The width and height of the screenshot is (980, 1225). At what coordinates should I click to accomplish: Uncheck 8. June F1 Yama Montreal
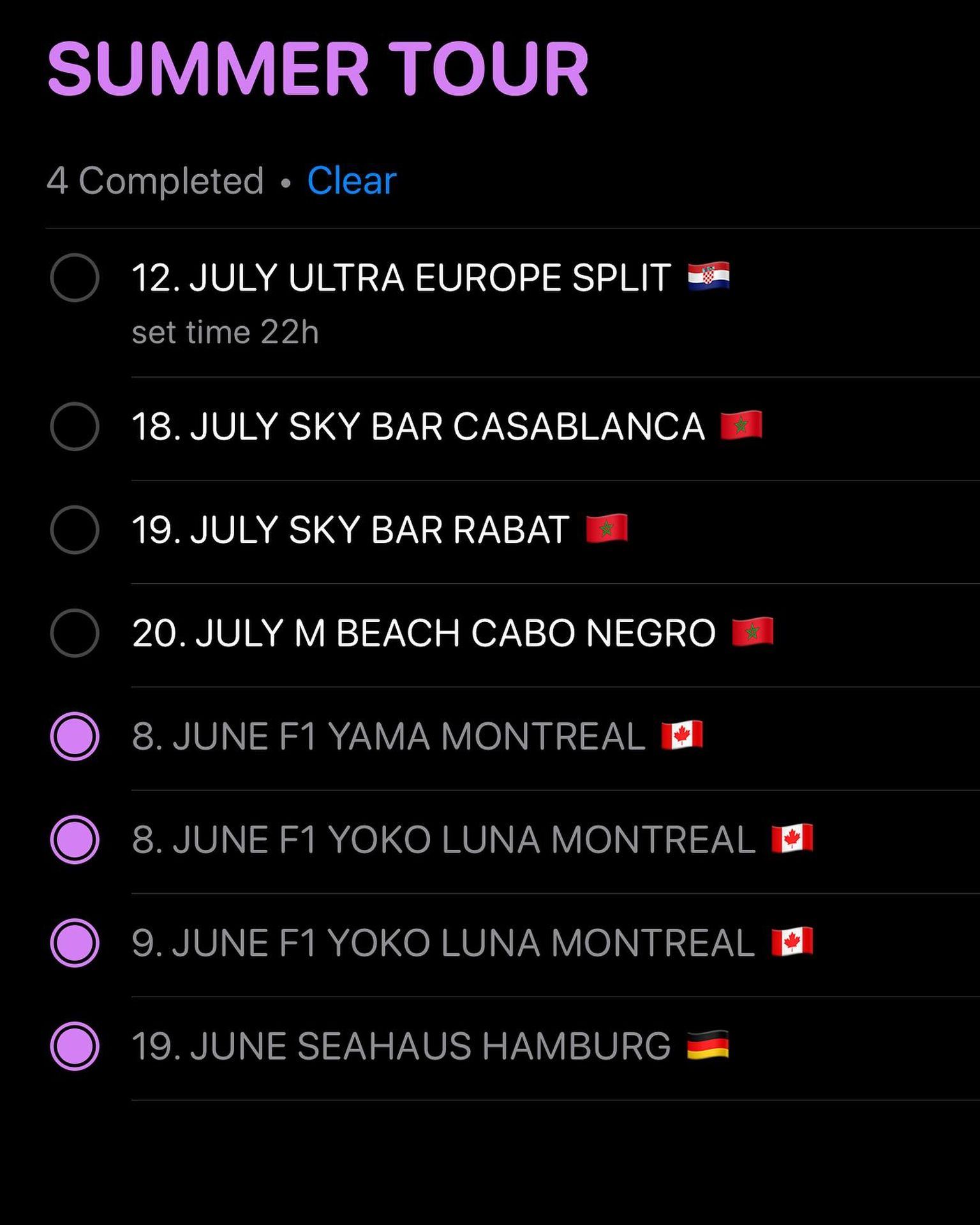point(75,736)
